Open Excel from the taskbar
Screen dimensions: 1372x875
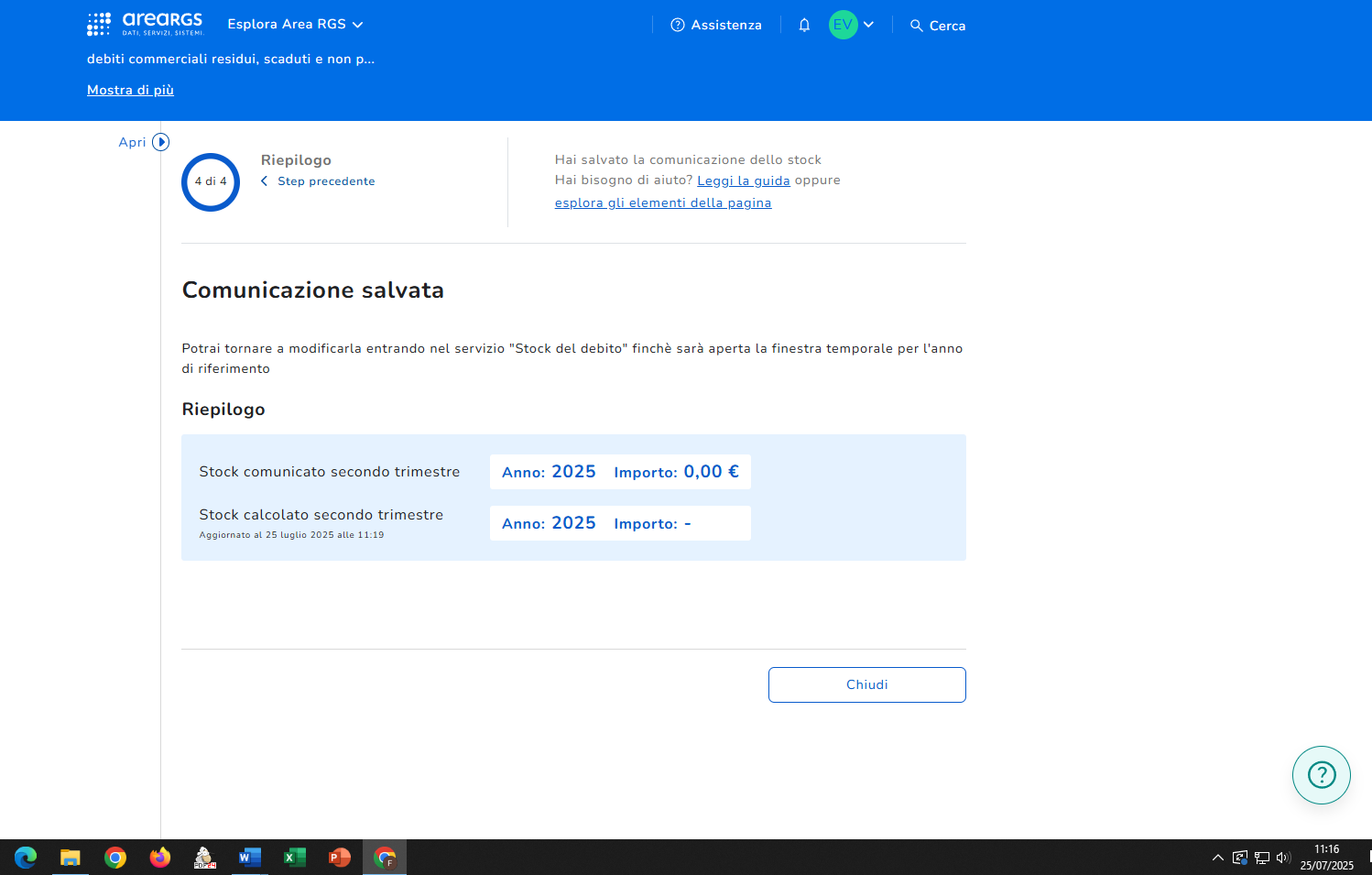294,858
